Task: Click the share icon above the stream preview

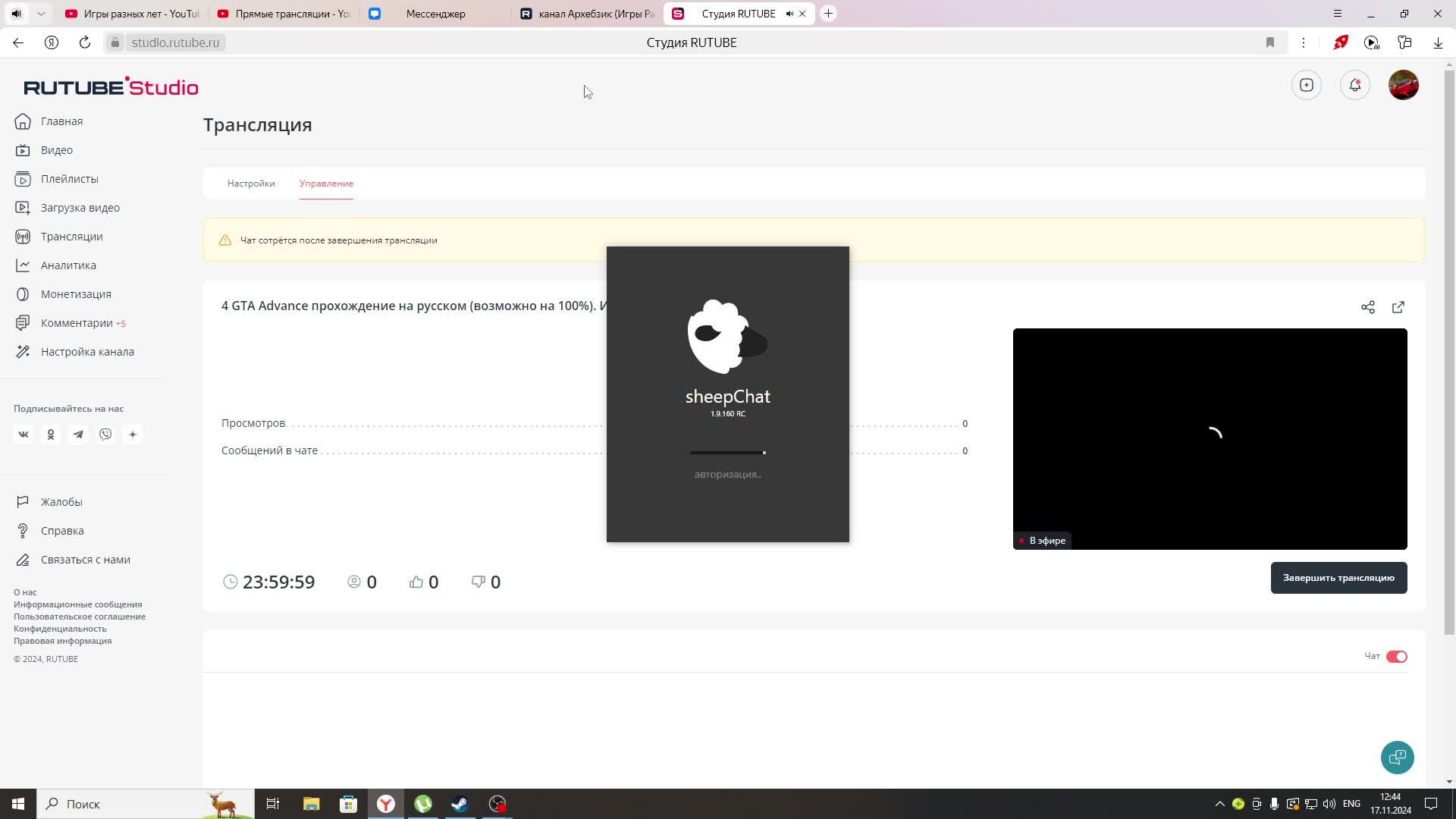Action: pyautogui.click(x=1367, y=307)
